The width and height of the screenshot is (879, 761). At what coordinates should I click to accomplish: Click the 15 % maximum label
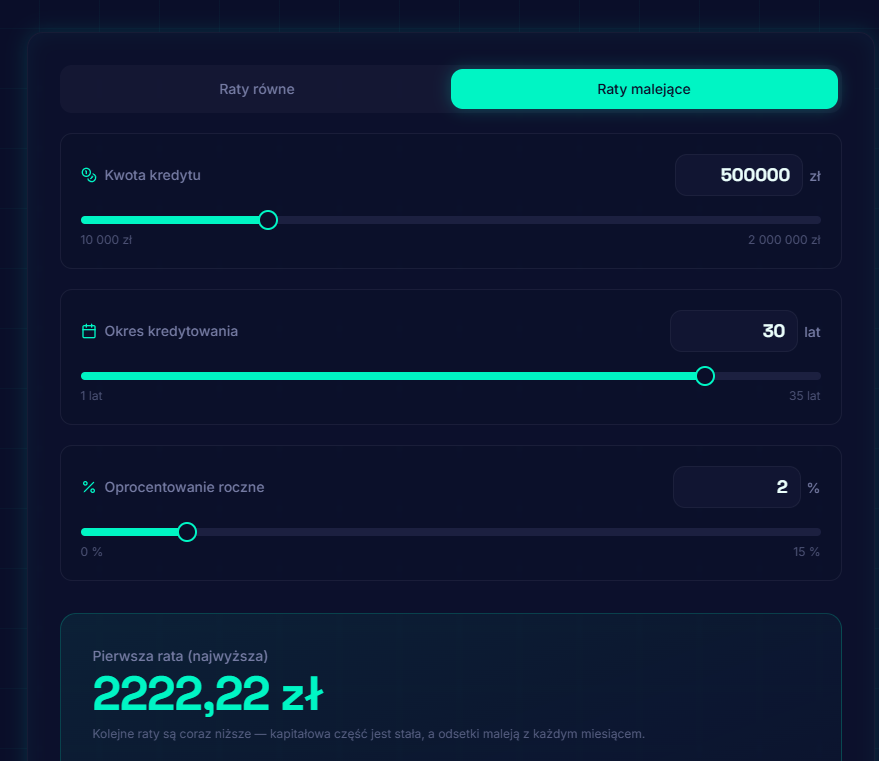(x=806, y=552)
